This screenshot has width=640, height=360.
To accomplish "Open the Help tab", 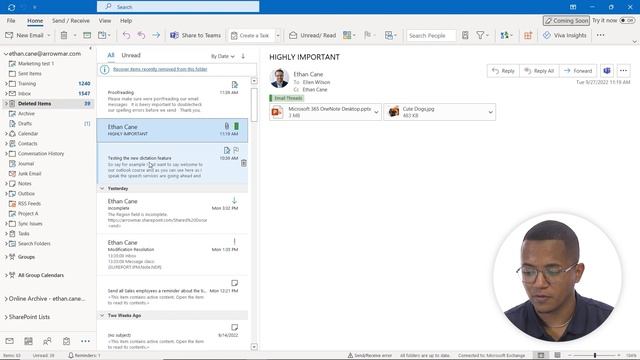I will 126,20.
